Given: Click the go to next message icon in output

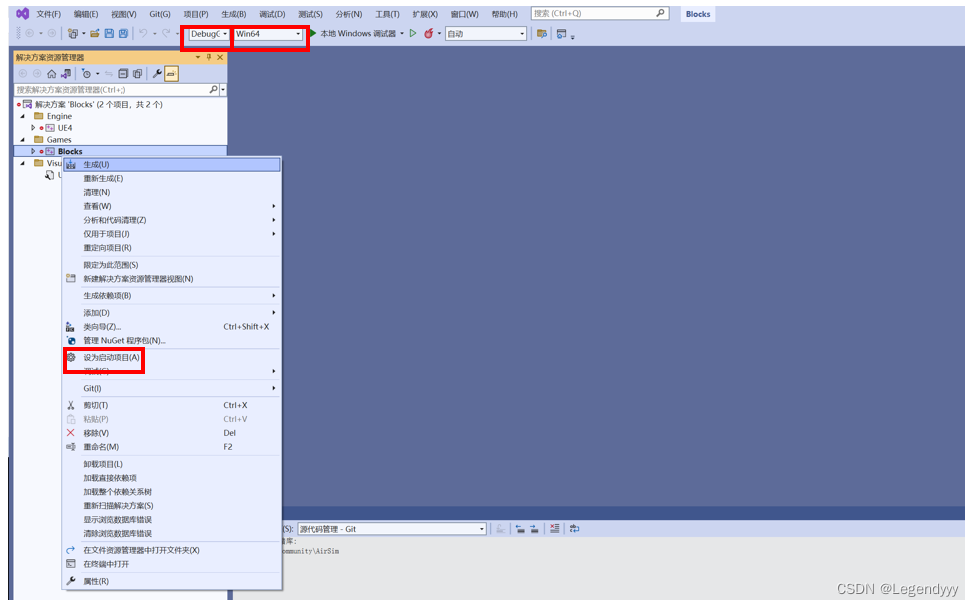Looking at the screenshot, I should click(534, 528).
